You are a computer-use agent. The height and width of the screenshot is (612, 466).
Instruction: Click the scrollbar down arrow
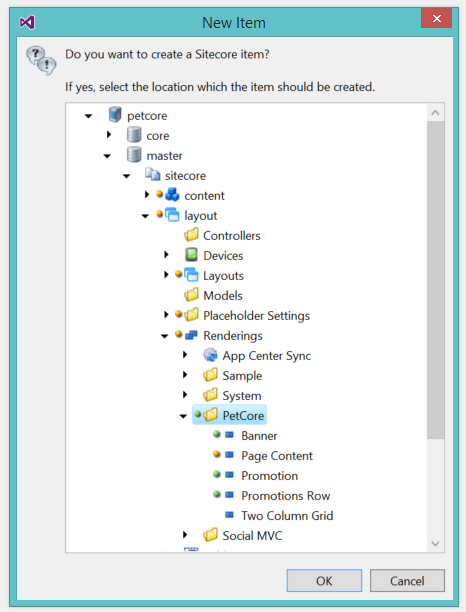click(x=436, y=543)
